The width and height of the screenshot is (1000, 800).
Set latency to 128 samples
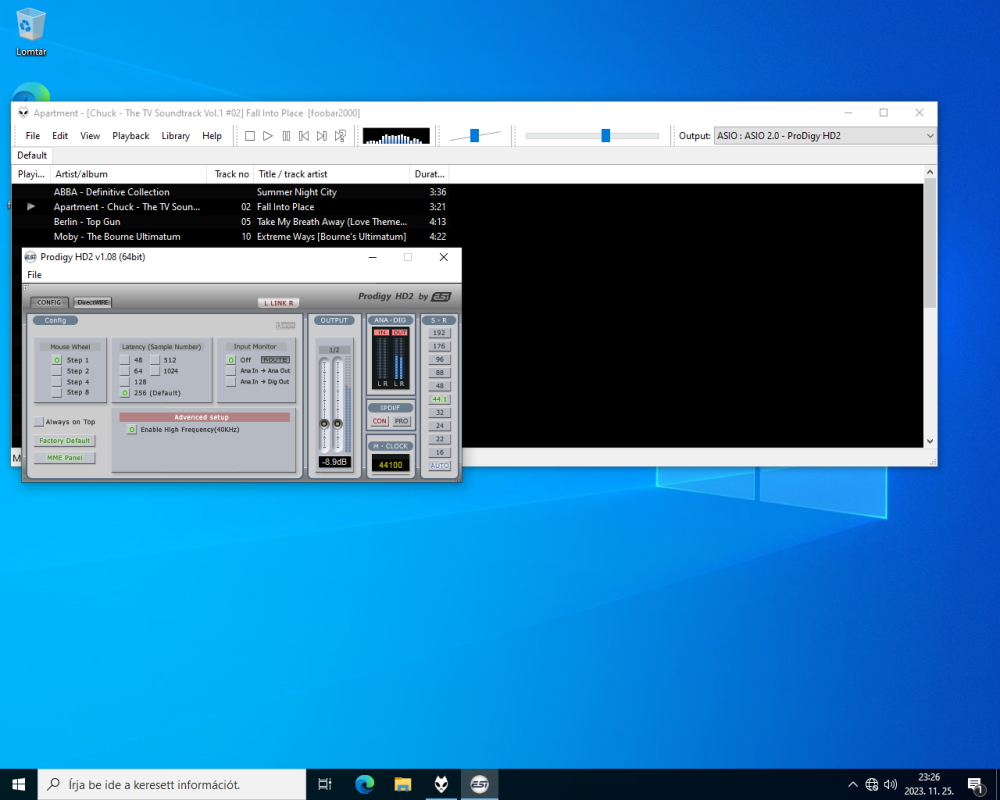125,381
